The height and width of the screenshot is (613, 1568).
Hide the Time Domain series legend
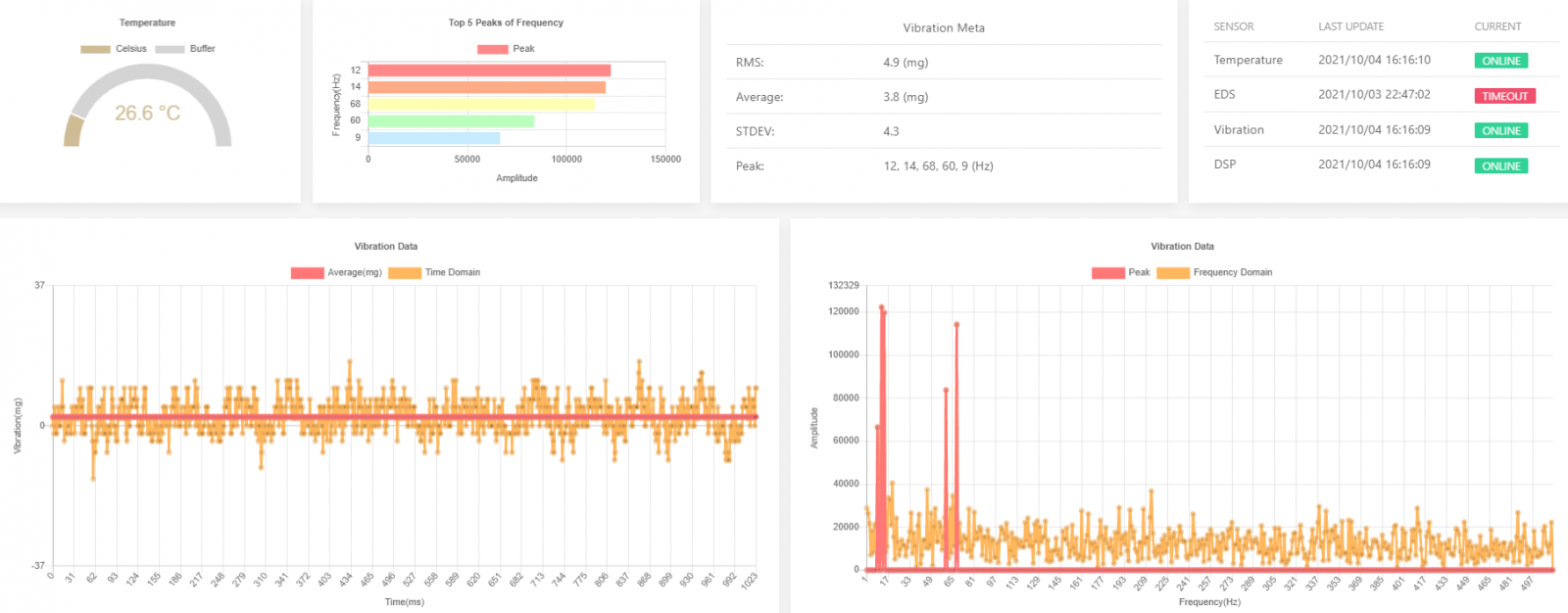click(434, 273)
